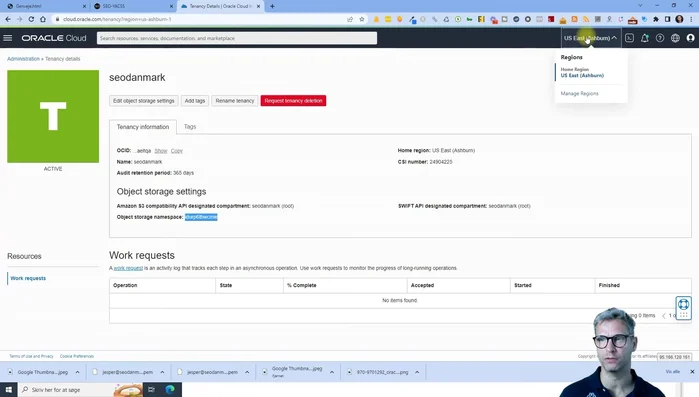
Task: Switch to the SEO-YACSS browser tab
Action: (133, 6)
